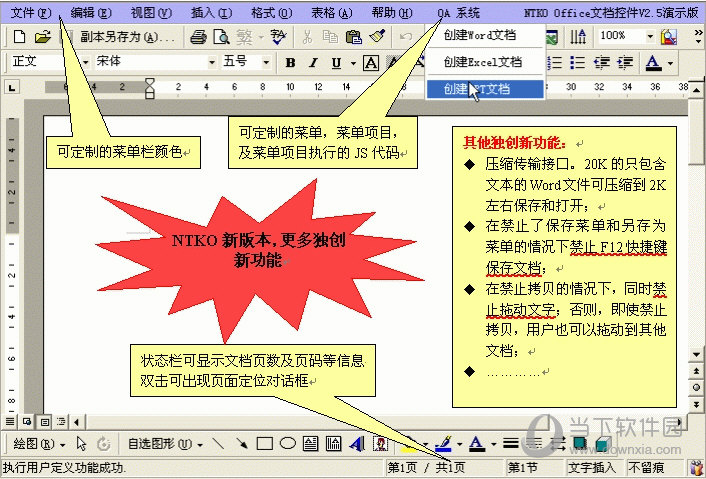The image size is (706, 479).
Task: Select the Oval drawing tool
Action: pos(288,444)
